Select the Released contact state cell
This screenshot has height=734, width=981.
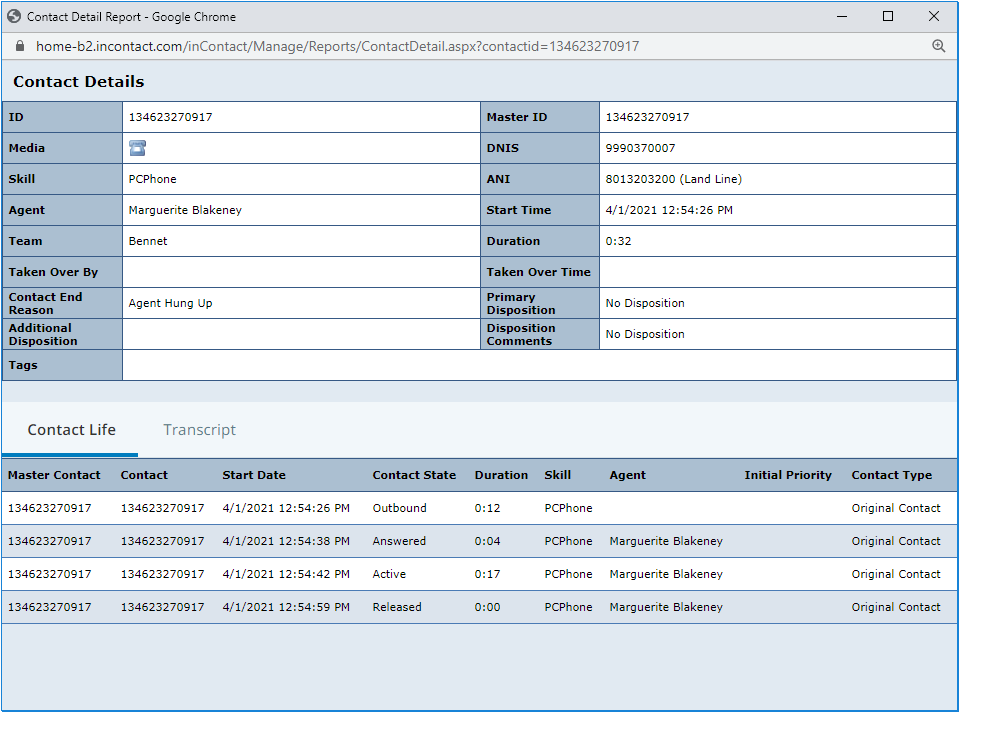click(x=397, y=607)
